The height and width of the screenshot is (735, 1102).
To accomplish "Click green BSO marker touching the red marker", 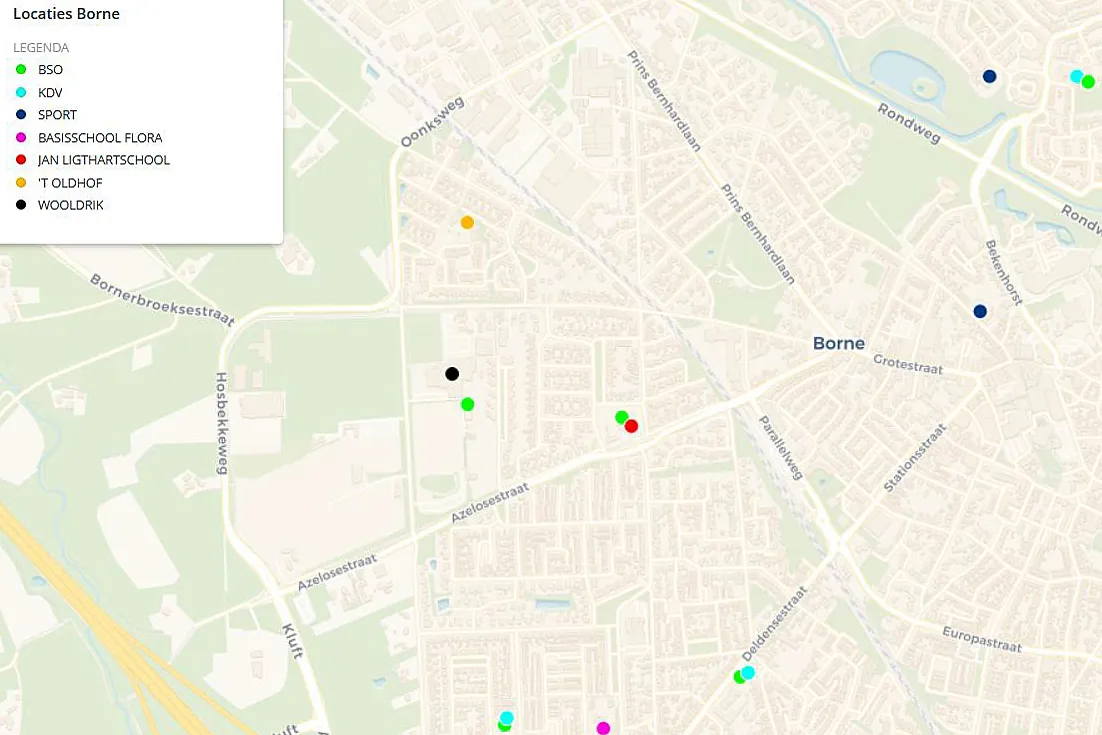I will tap(621, 417).
